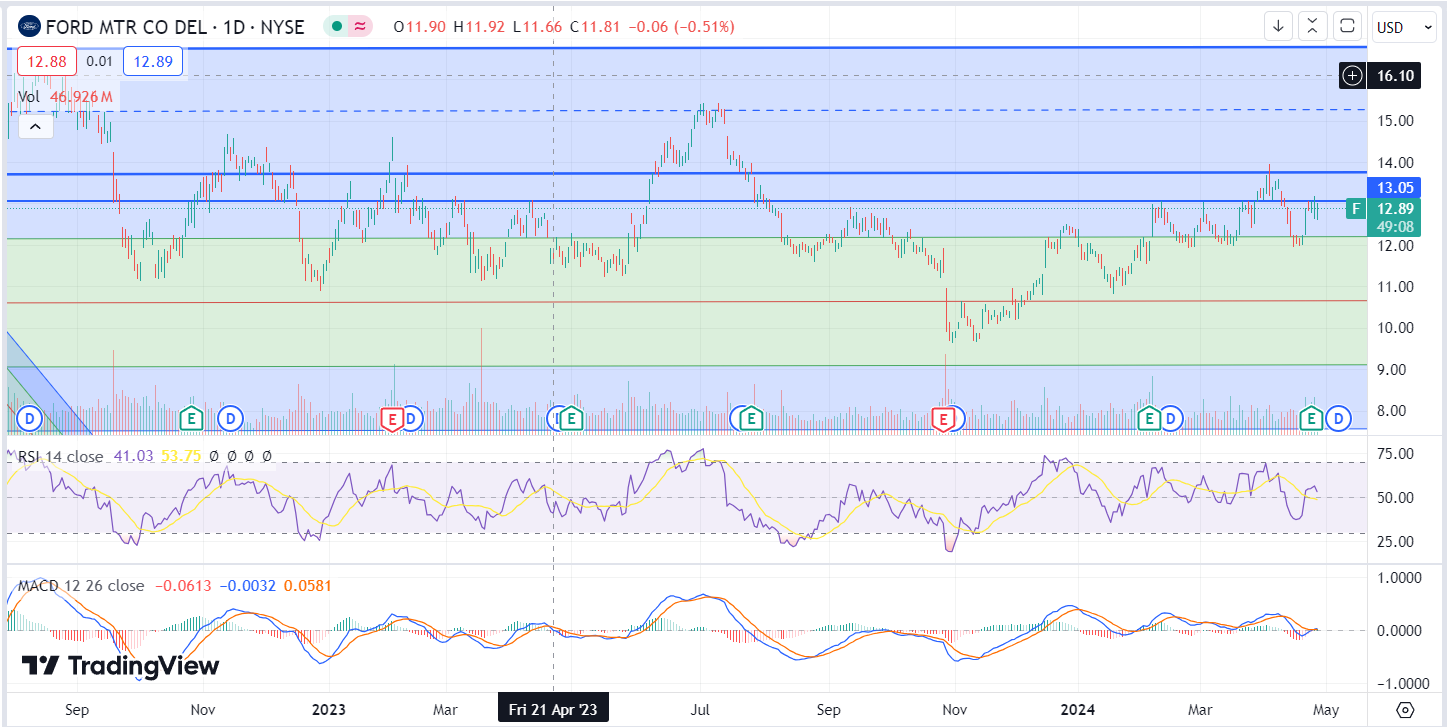1447x727 pixels.
Task: Open the earnings marker nearest May 2024
Action: (x=1312, y=418)
